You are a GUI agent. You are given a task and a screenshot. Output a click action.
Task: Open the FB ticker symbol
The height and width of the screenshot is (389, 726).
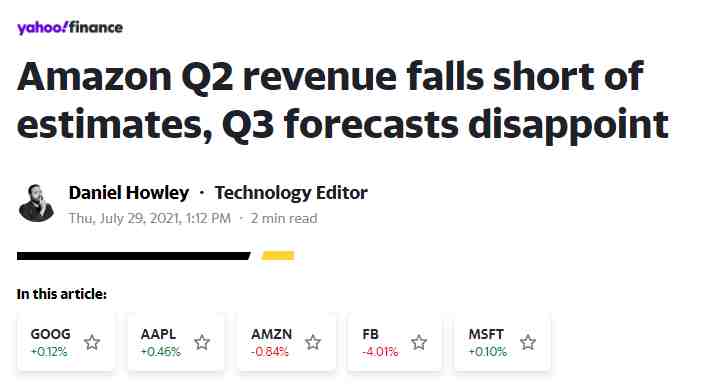370,334
